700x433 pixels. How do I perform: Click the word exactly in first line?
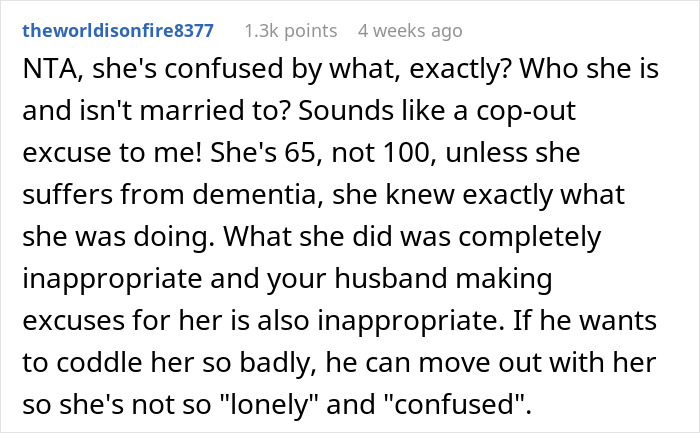460,69
